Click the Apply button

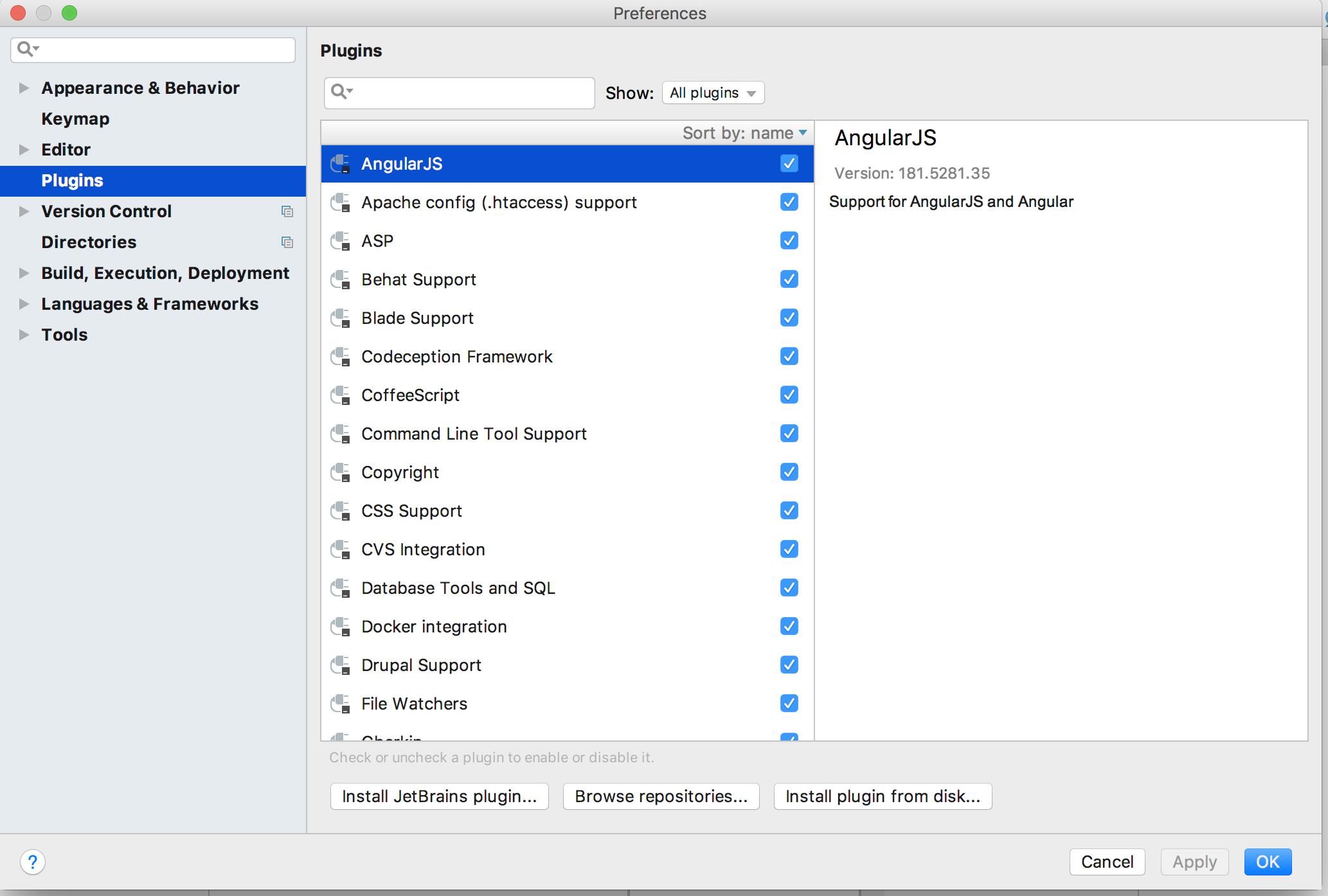tap(1194, 862)
